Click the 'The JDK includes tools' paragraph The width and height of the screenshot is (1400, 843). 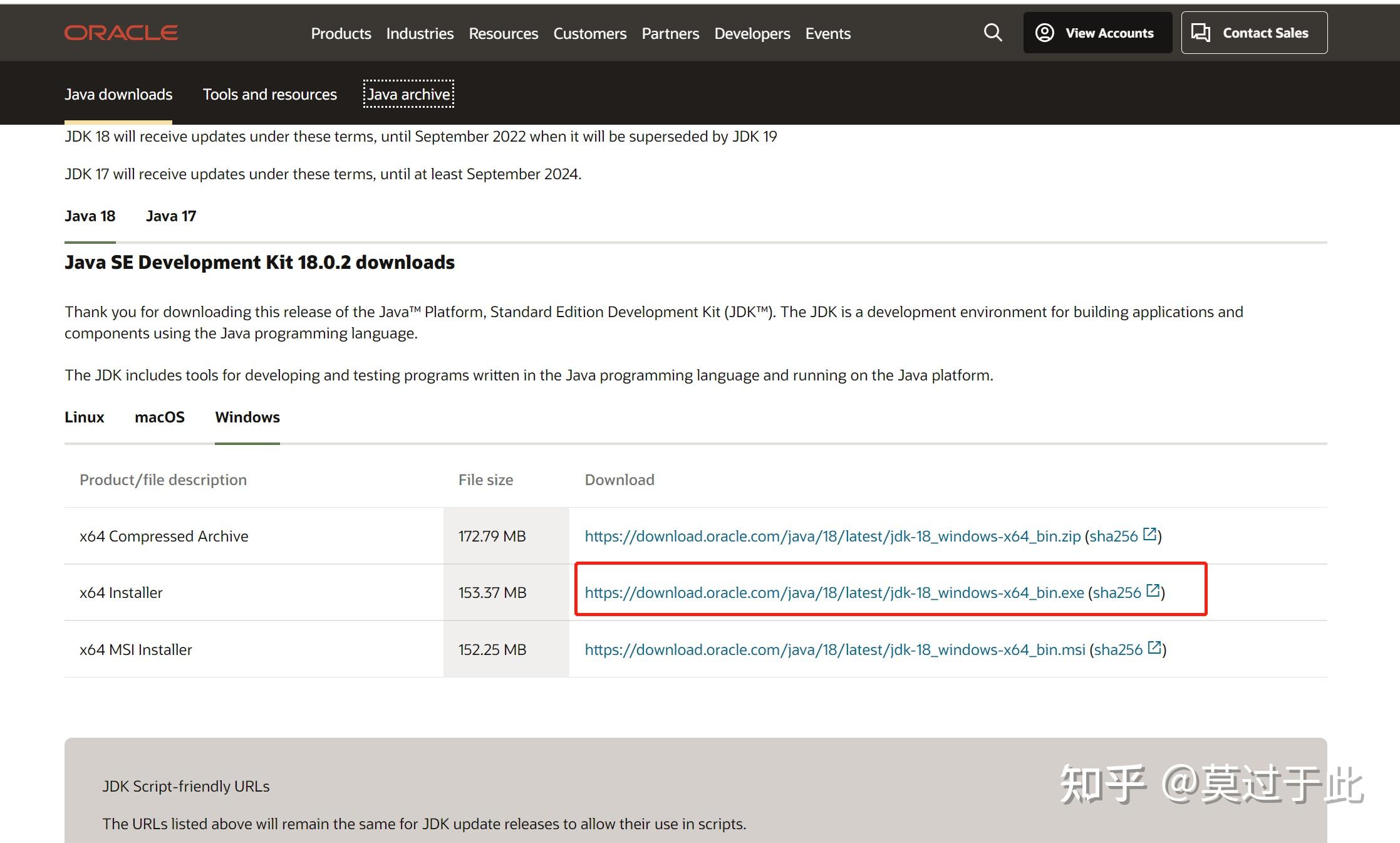pos(529,375)
